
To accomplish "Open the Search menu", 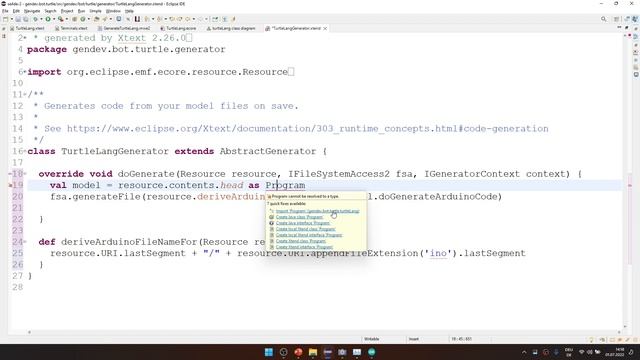I will coord(50,11).
